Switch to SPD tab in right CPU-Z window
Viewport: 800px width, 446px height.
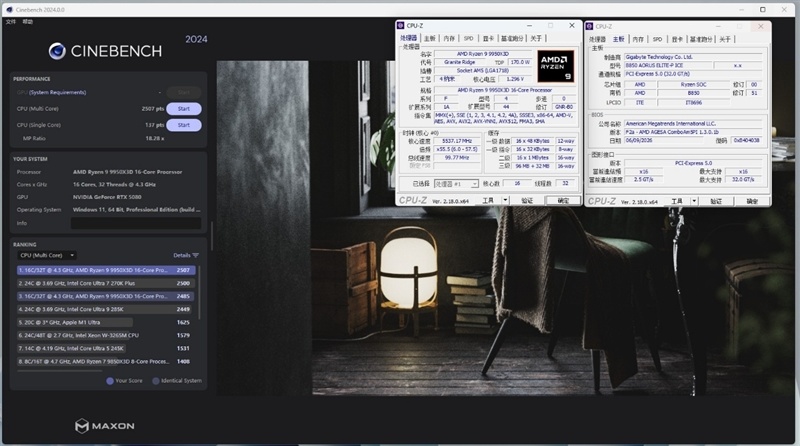pos(657,39)
